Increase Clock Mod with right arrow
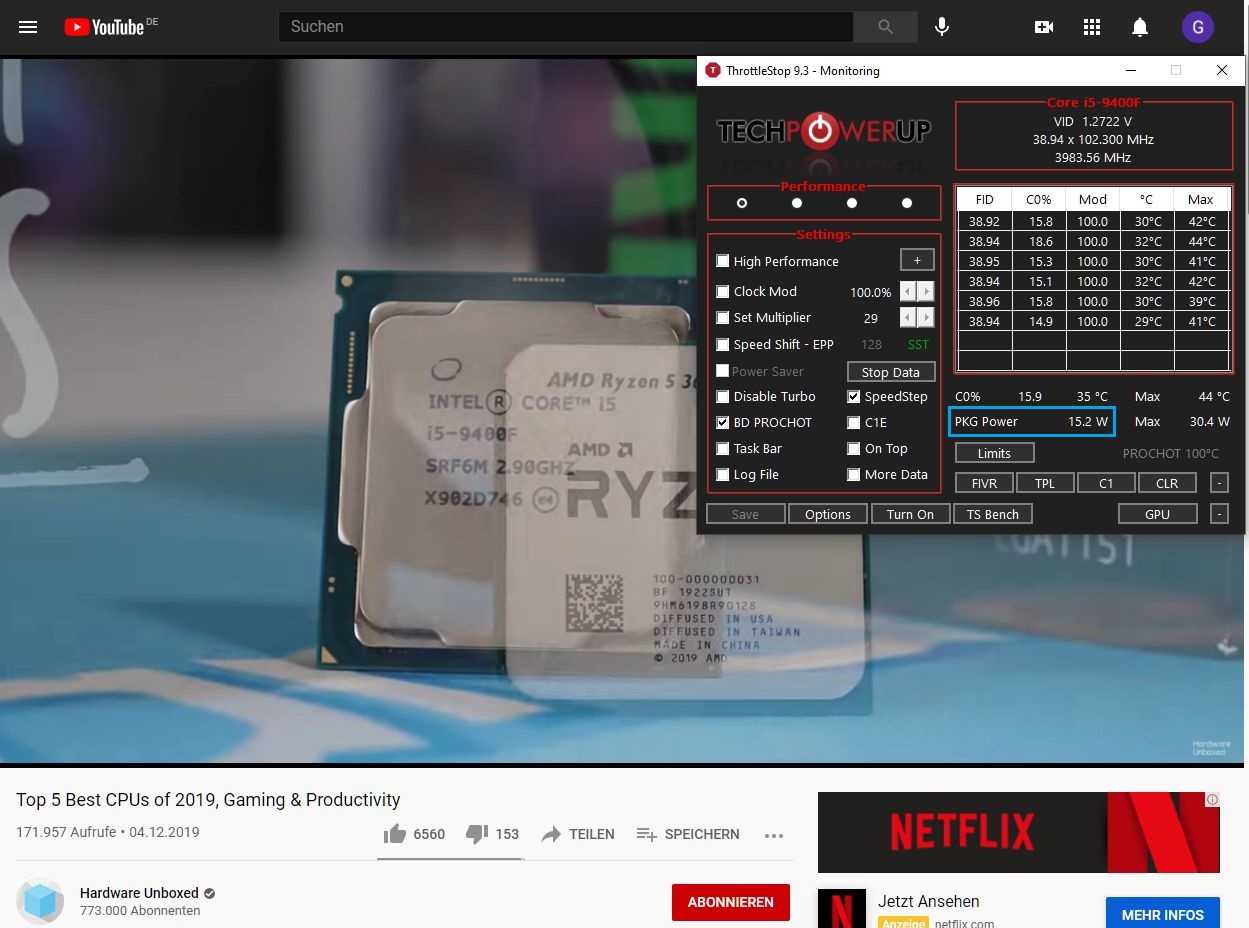 [926, 291]
